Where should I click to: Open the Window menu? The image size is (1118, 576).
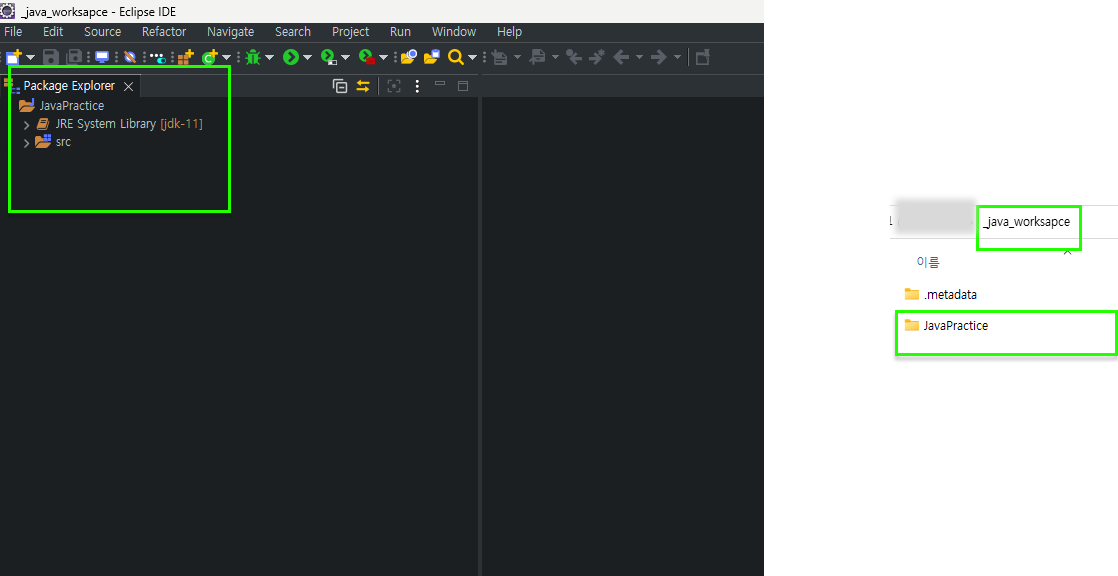[x=453, y=31]
